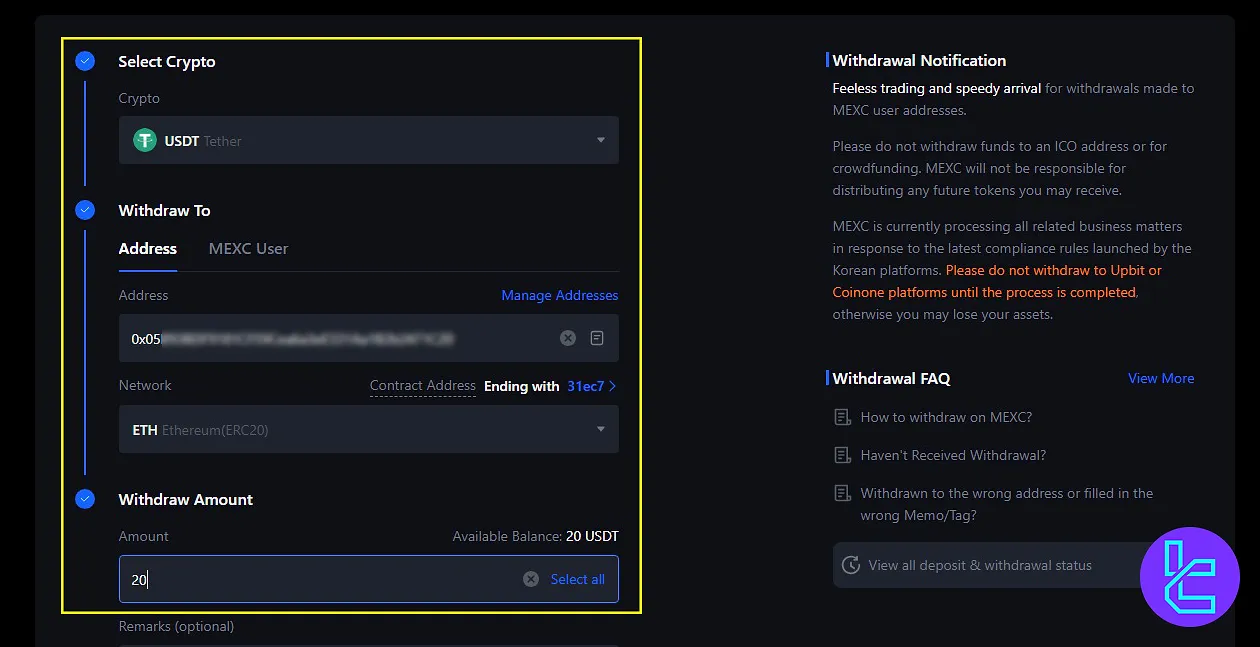Click the Available Balance 20 USDT text
Viewport: 1260px width, 647px height.
[x=535, y=536]
